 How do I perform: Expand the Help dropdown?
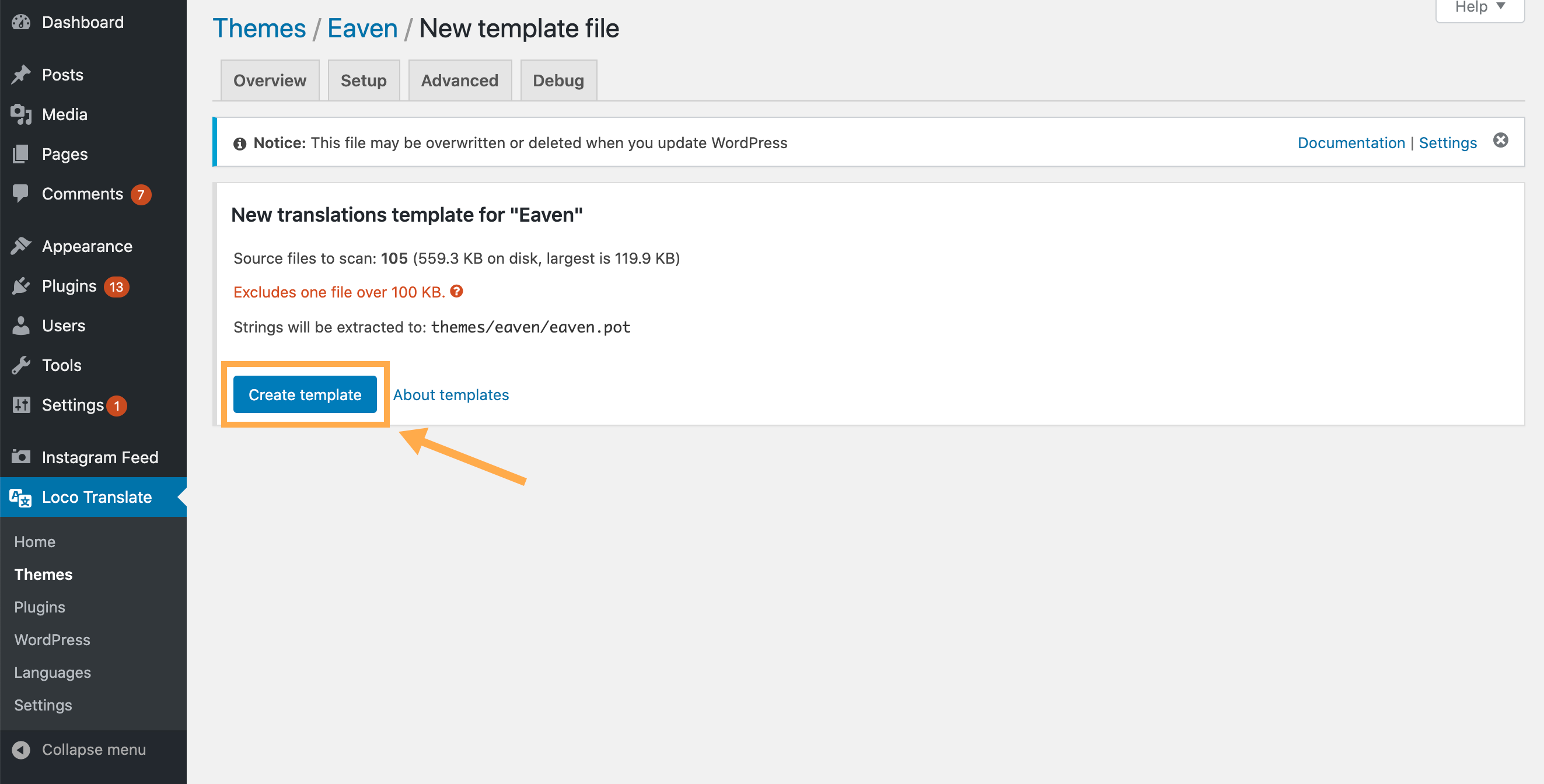(x=1479, y=7)
